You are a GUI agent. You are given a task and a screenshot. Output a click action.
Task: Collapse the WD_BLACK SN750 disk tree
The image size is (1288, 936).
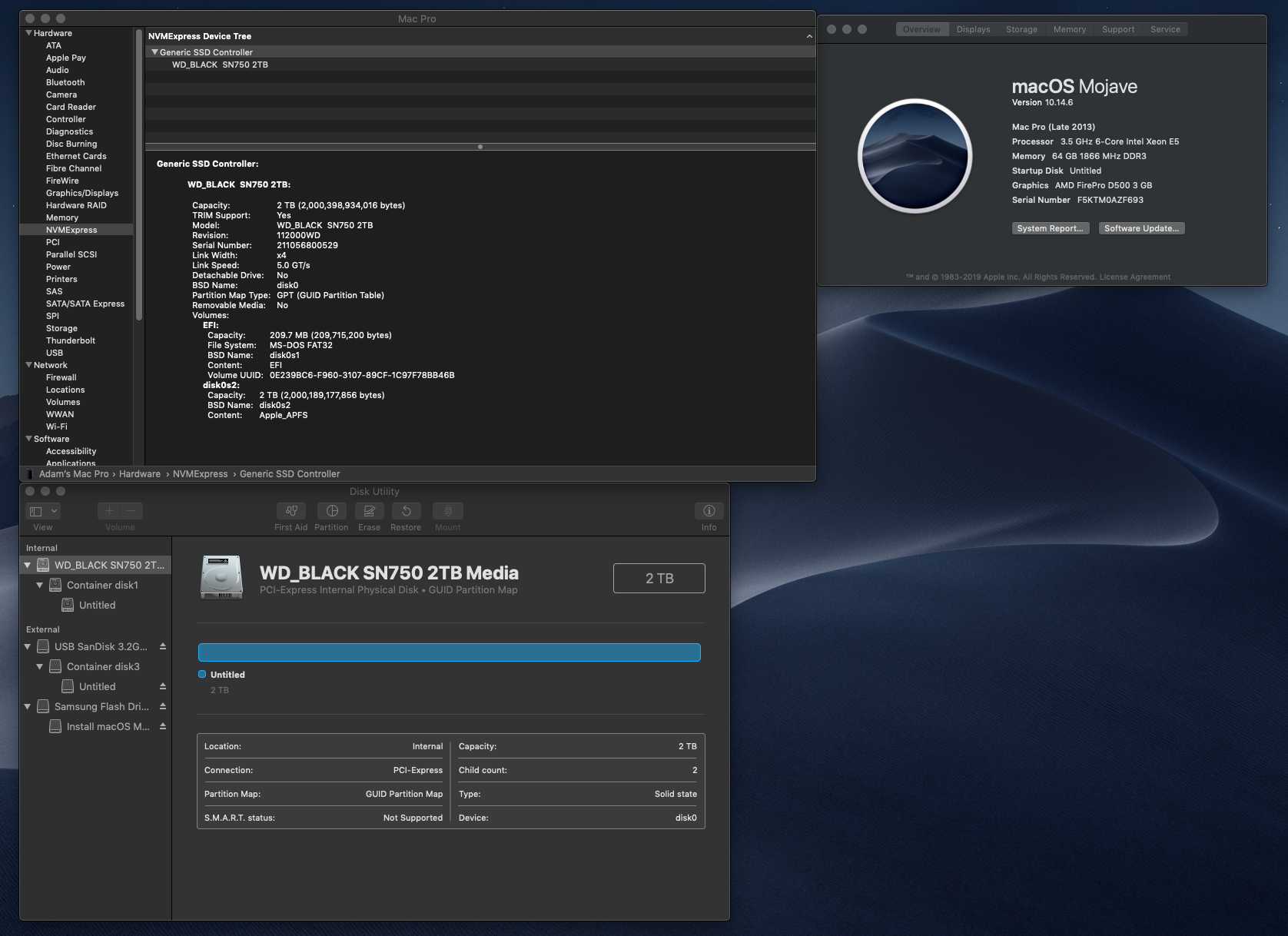click(28, 565)
